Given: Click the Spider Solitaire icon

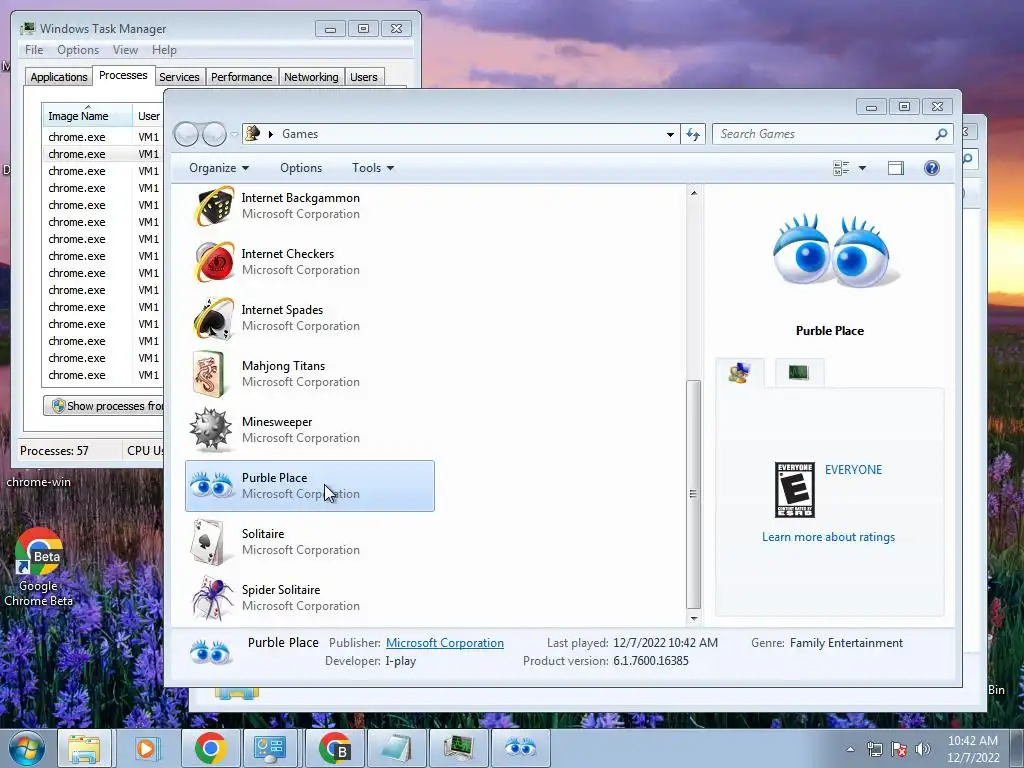Looking at the screenshot, I should coord(212,598).
